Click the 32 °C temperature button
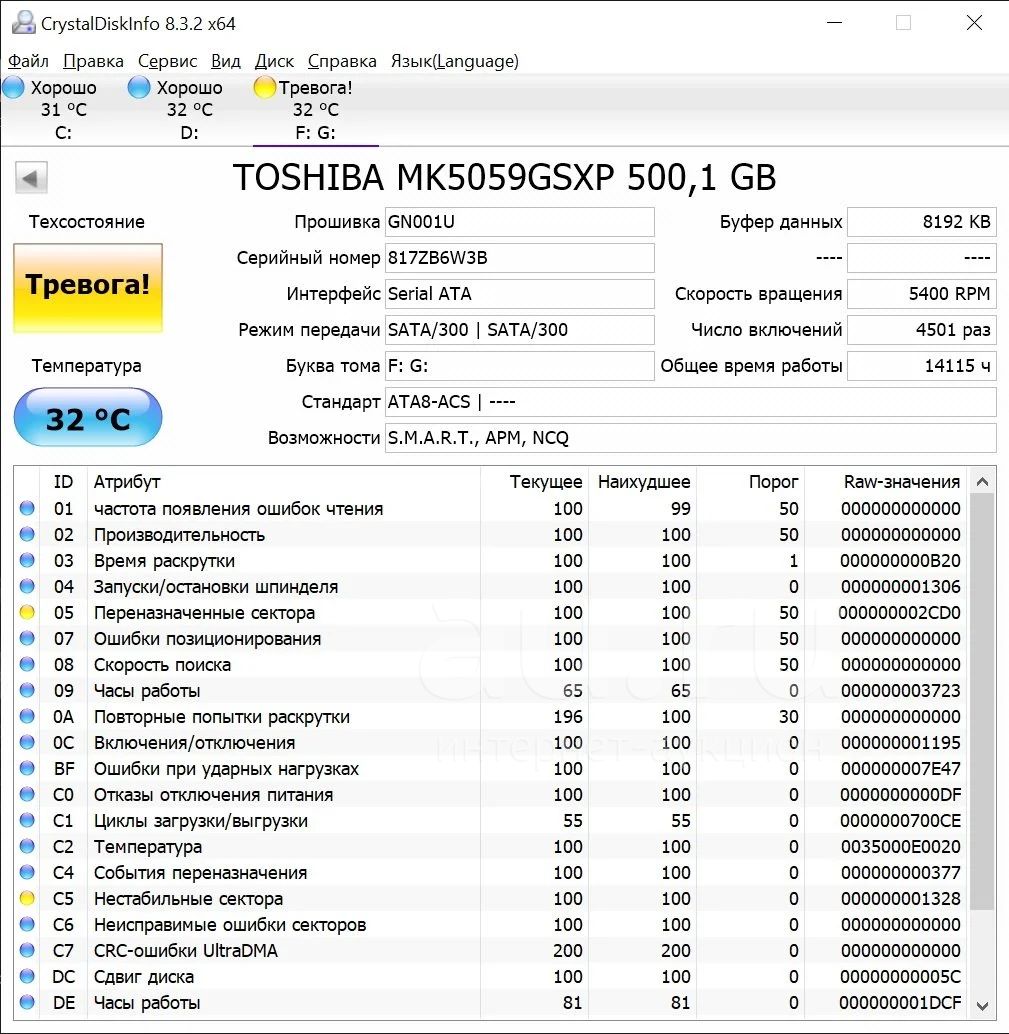Screen dimensions: 1009x1034 88,417
